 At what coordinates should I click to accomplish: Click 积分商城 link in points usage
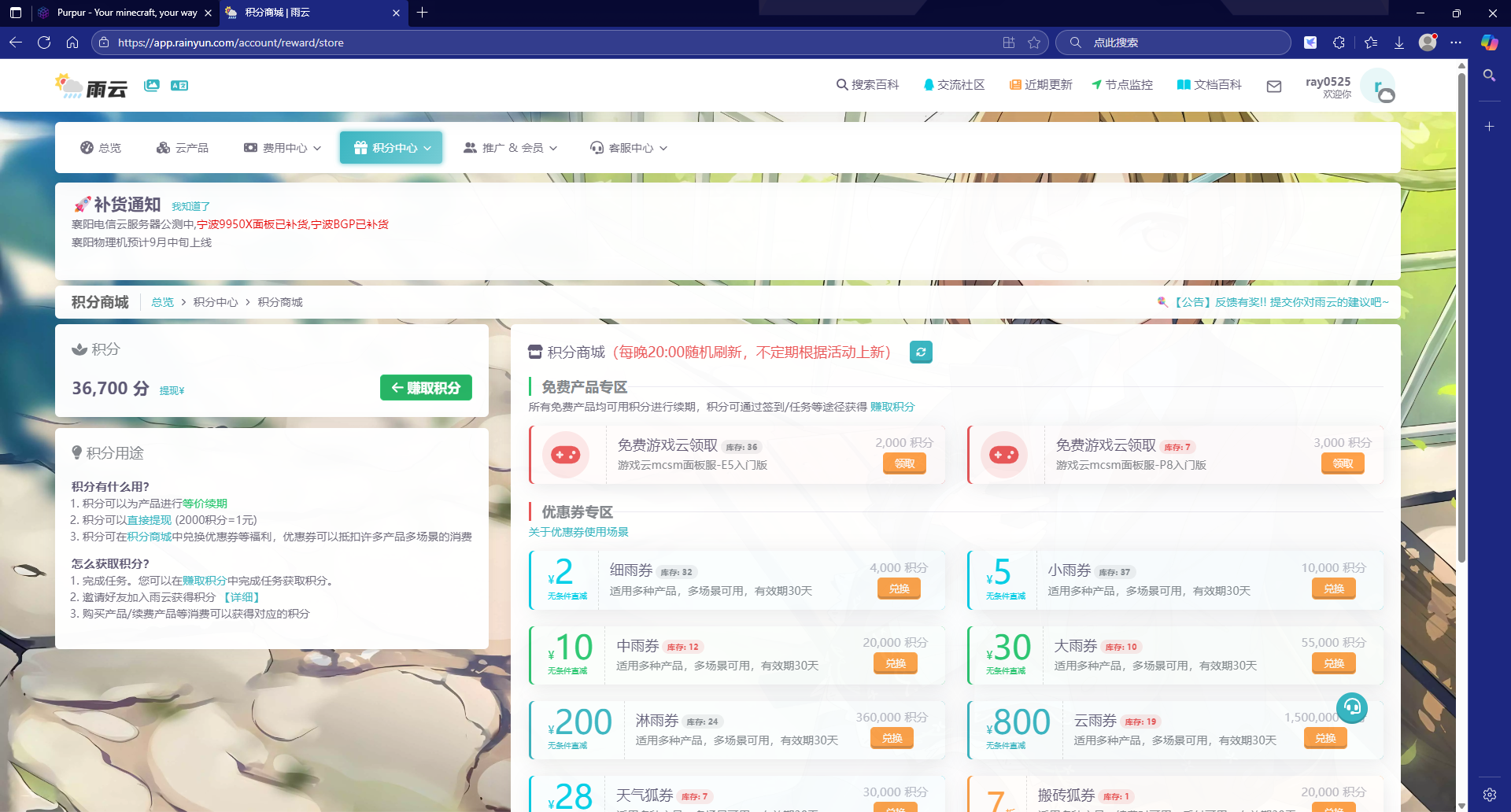point(150,537)
